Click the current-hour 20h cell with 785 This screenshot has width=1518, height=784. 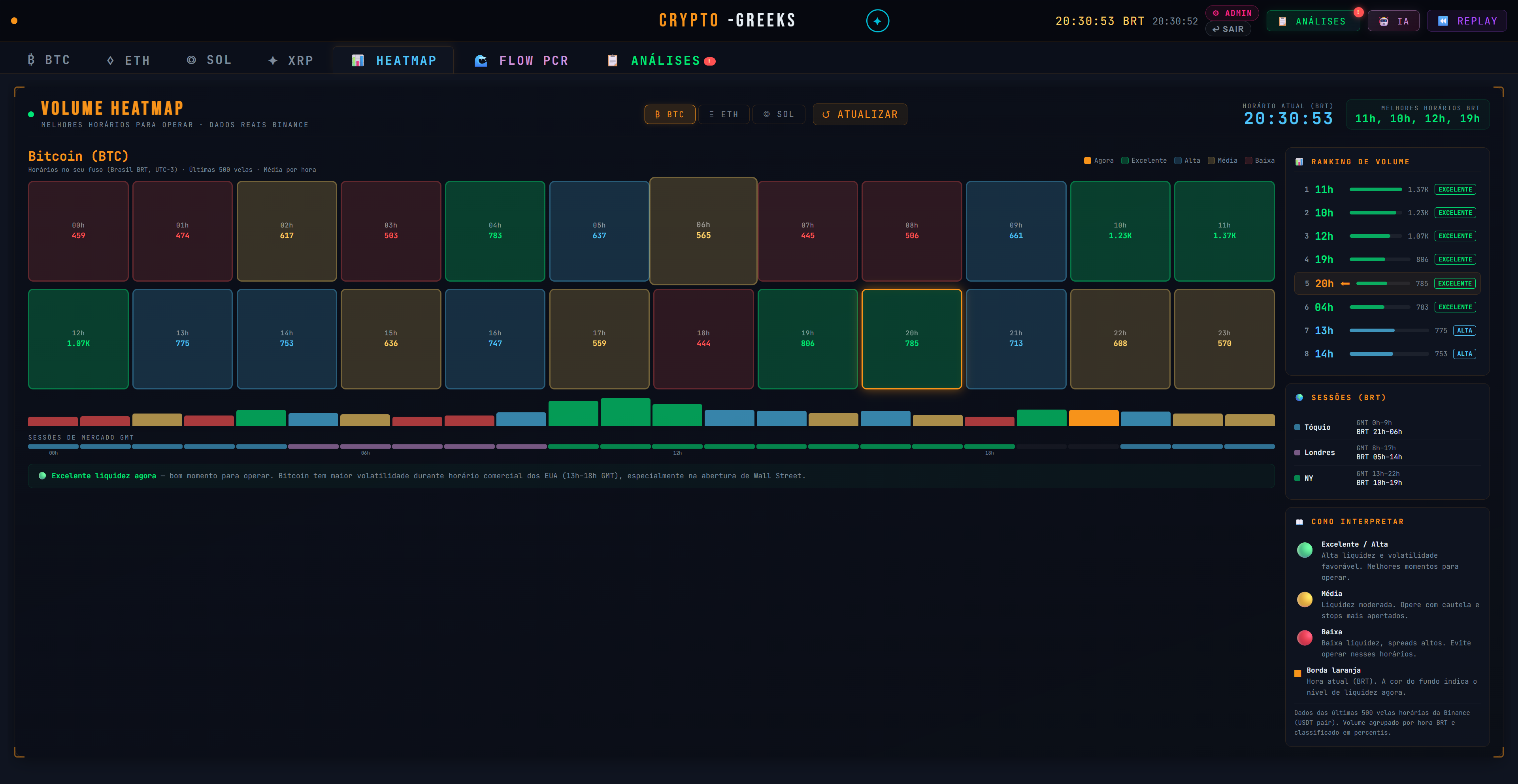pyautogui.click(x=912, y=339)
